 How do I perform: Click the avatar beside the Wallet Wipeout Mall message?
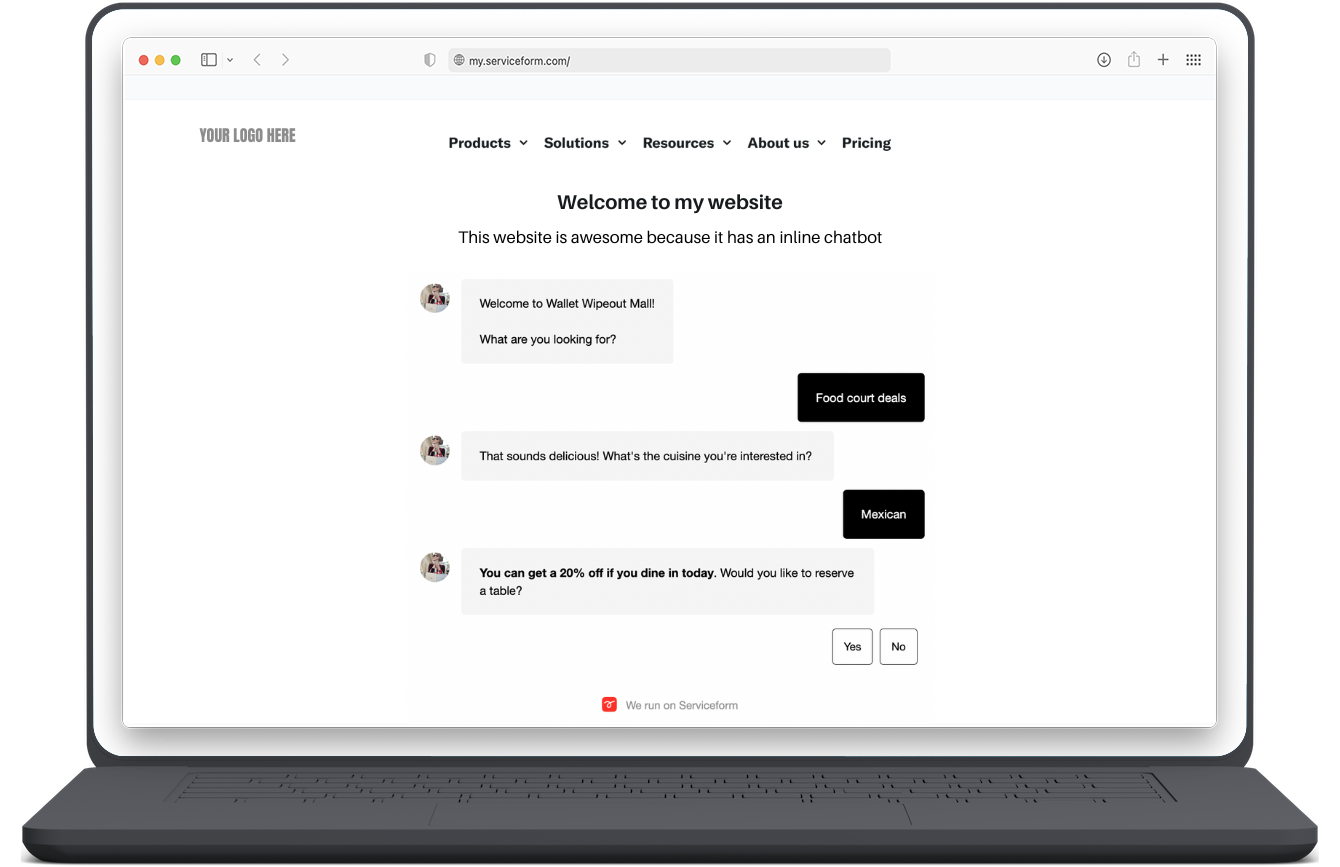click(435, 298)
